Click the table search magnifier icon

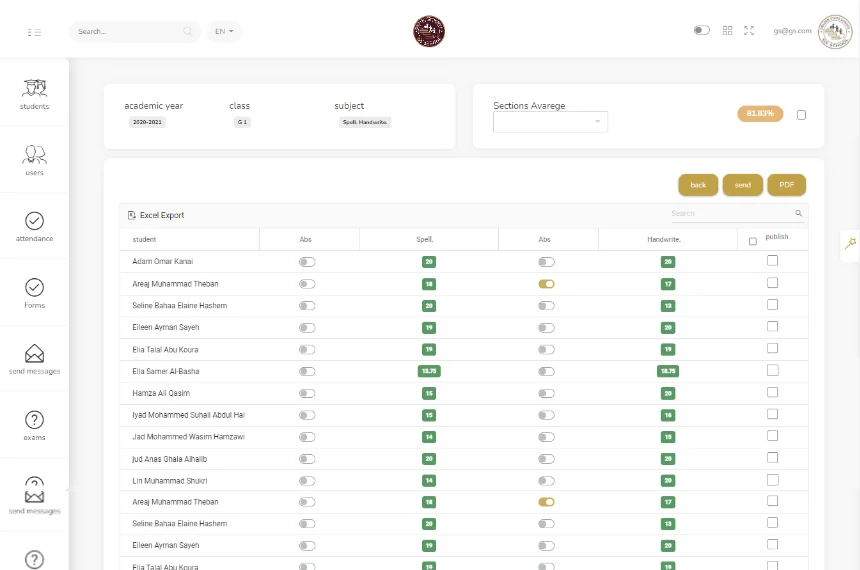(799, 213)
